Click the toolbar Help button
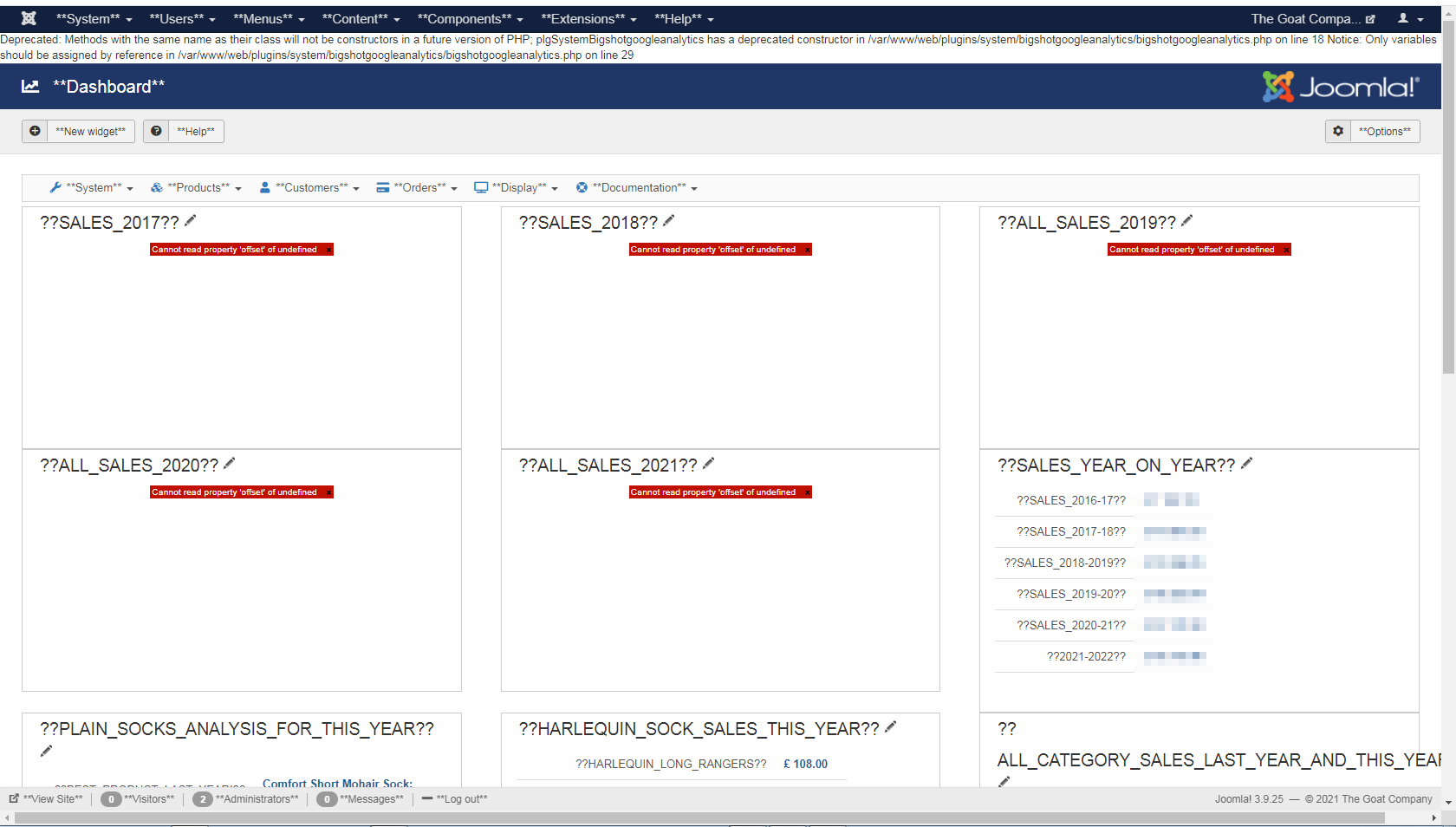Viewport: 1456px width, 827px height. 184,131
